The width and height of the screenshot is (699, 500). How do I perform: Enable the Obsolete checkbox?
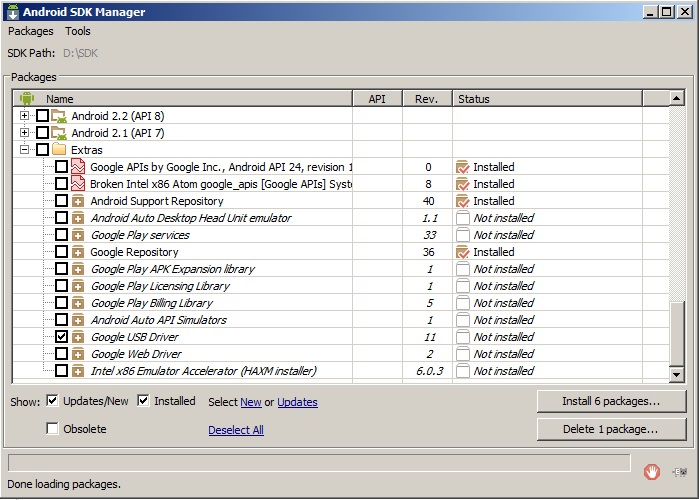53,429
